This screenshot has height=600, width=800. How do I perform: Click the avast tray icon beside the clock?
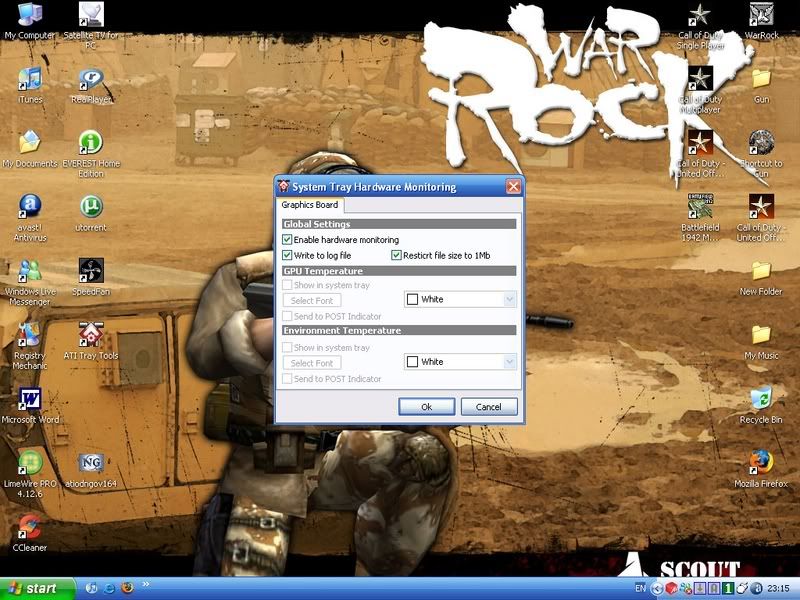tap(758, 589)
